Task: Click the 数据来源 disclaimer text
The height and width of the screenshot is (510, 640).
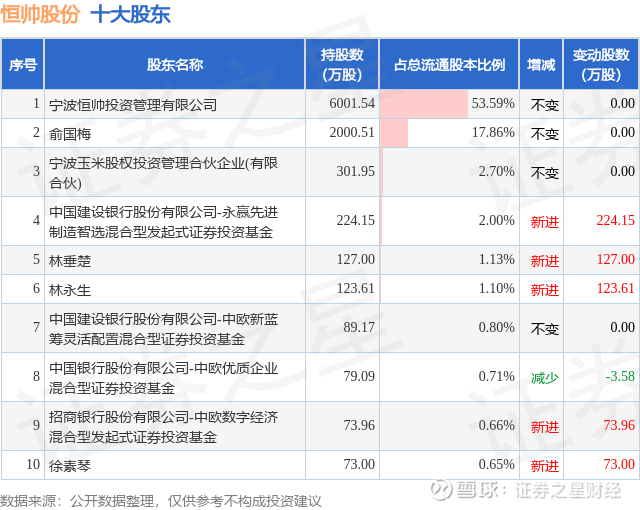Action: (161, 501)
